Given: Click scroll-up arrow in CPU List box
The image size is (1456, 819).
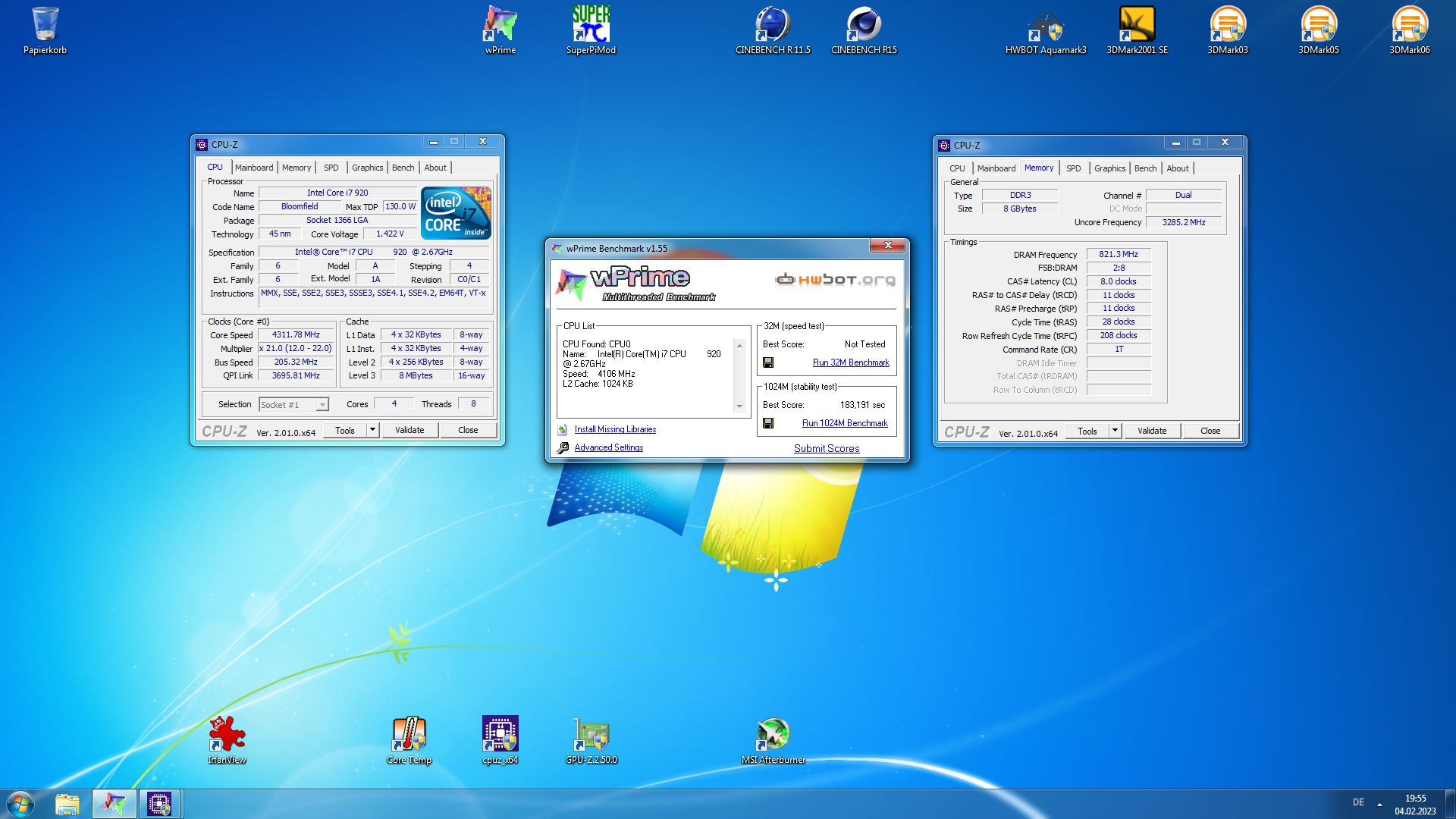Looking at the screenshot, I should point(739,345).
